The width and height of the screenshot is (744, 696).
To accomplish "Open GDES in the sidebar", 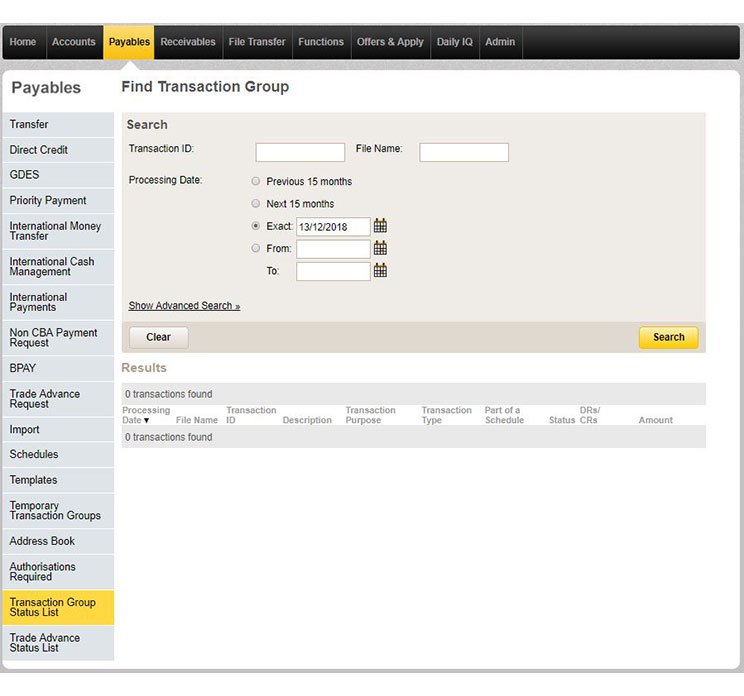I will click(x=58, y=175).
